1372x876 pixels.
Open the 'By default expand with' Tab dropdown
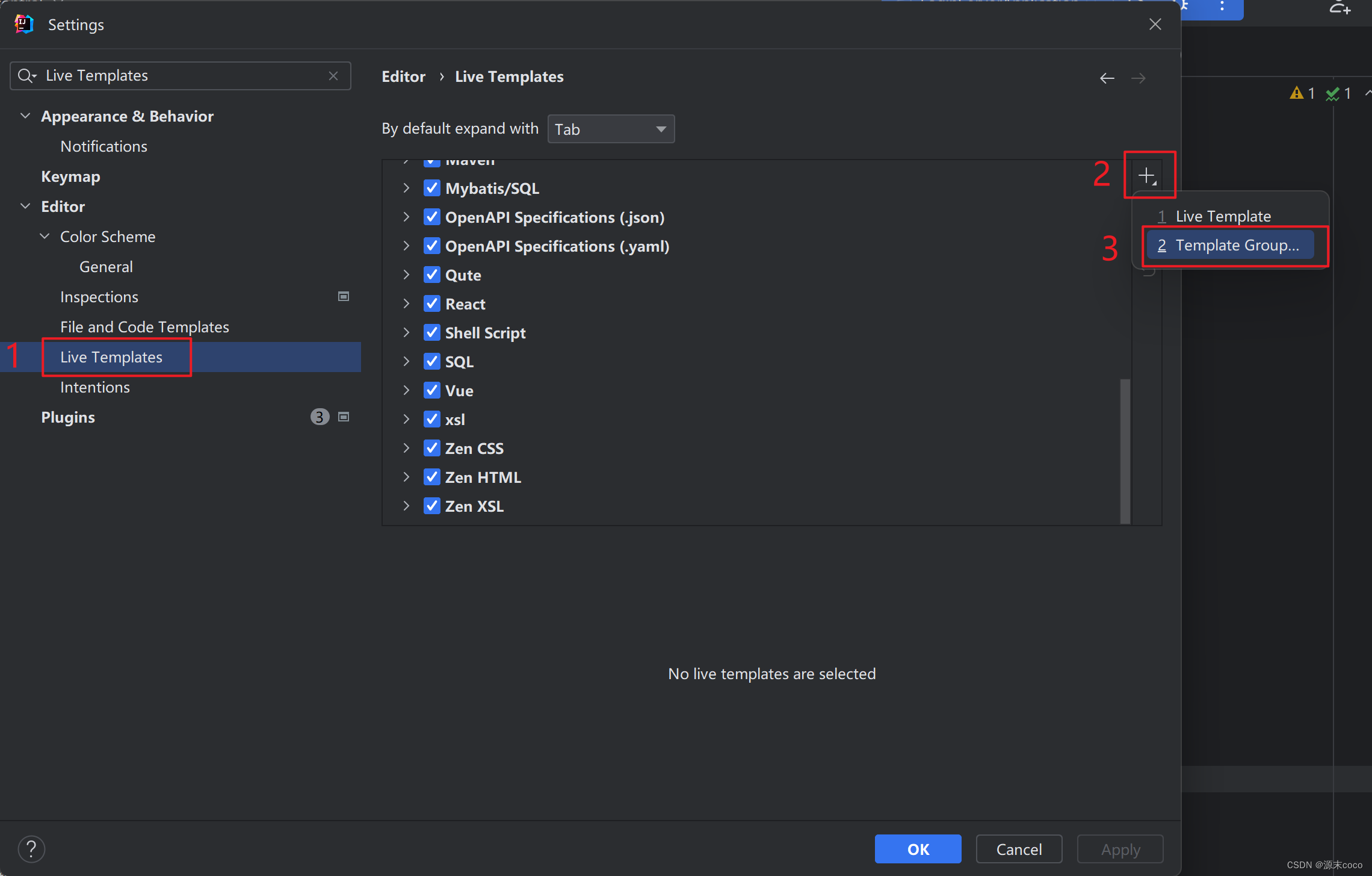[611, 129]
